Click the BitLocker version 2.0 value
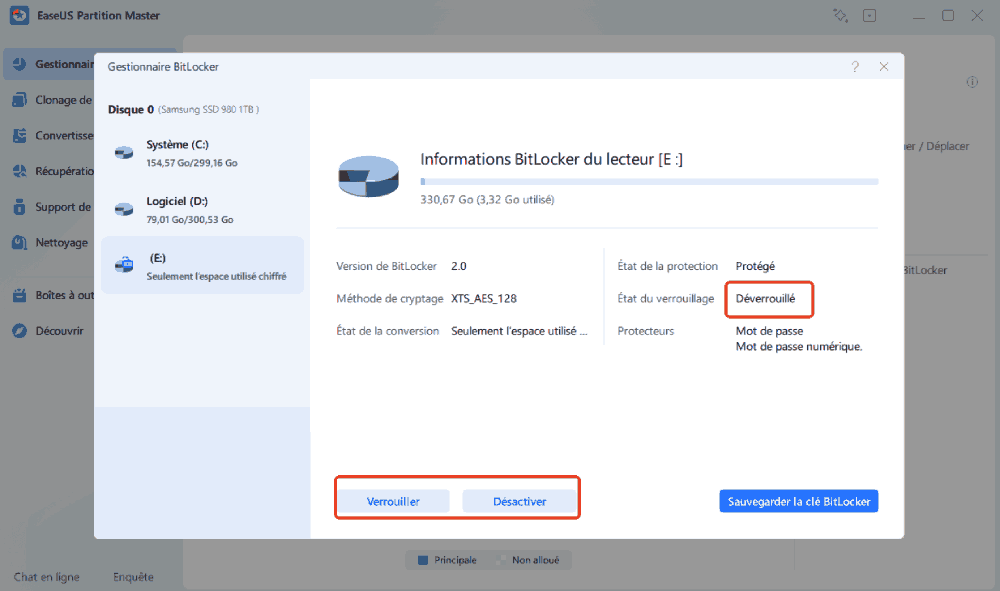 pyautogui.click(x=459, y=266)
